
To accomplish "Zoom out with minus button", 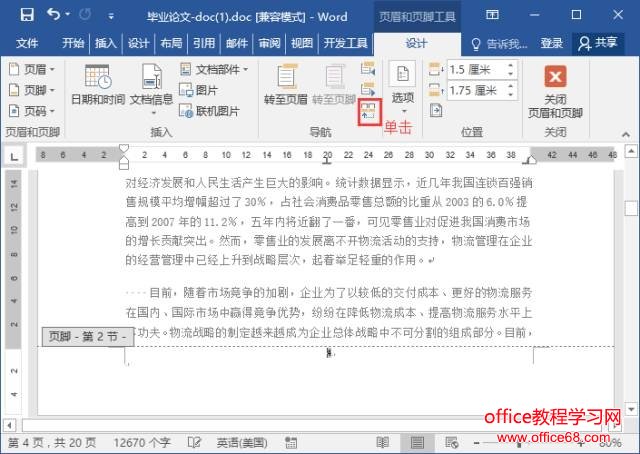I will click(x=476, y=443).
